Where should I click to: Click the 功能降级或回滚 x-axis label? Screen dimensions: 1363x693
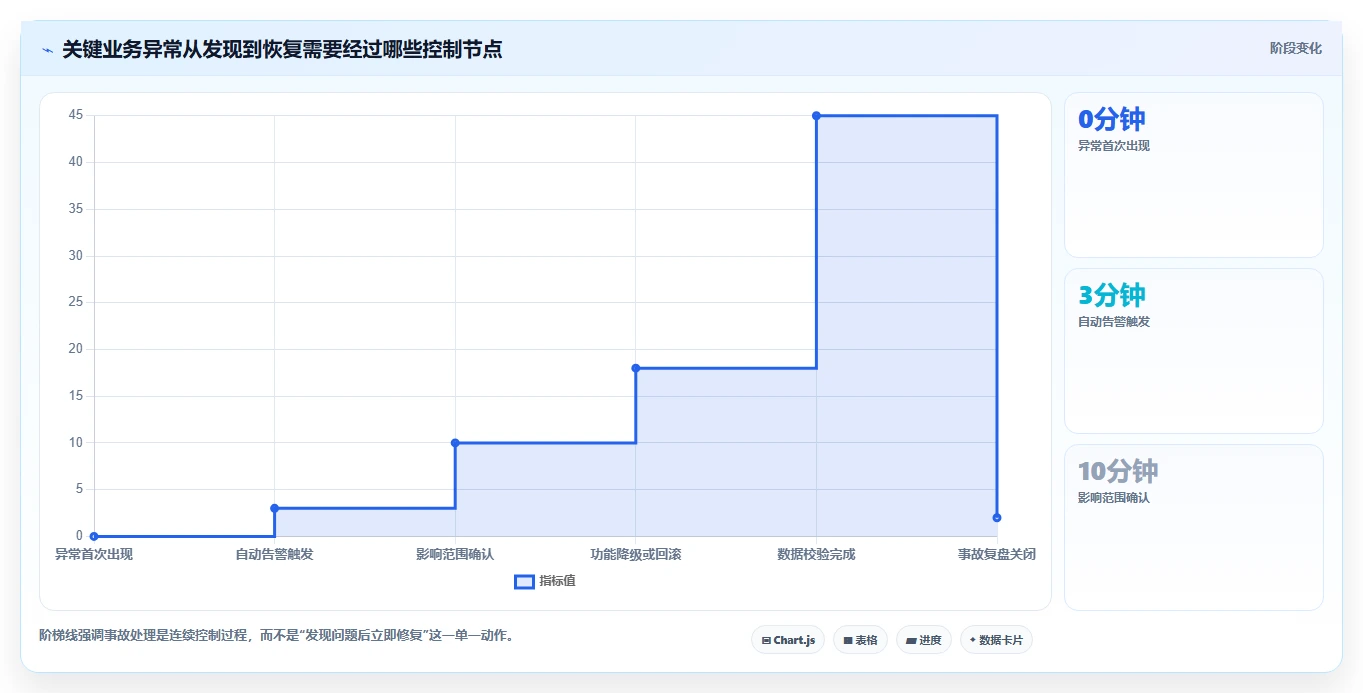636,554
